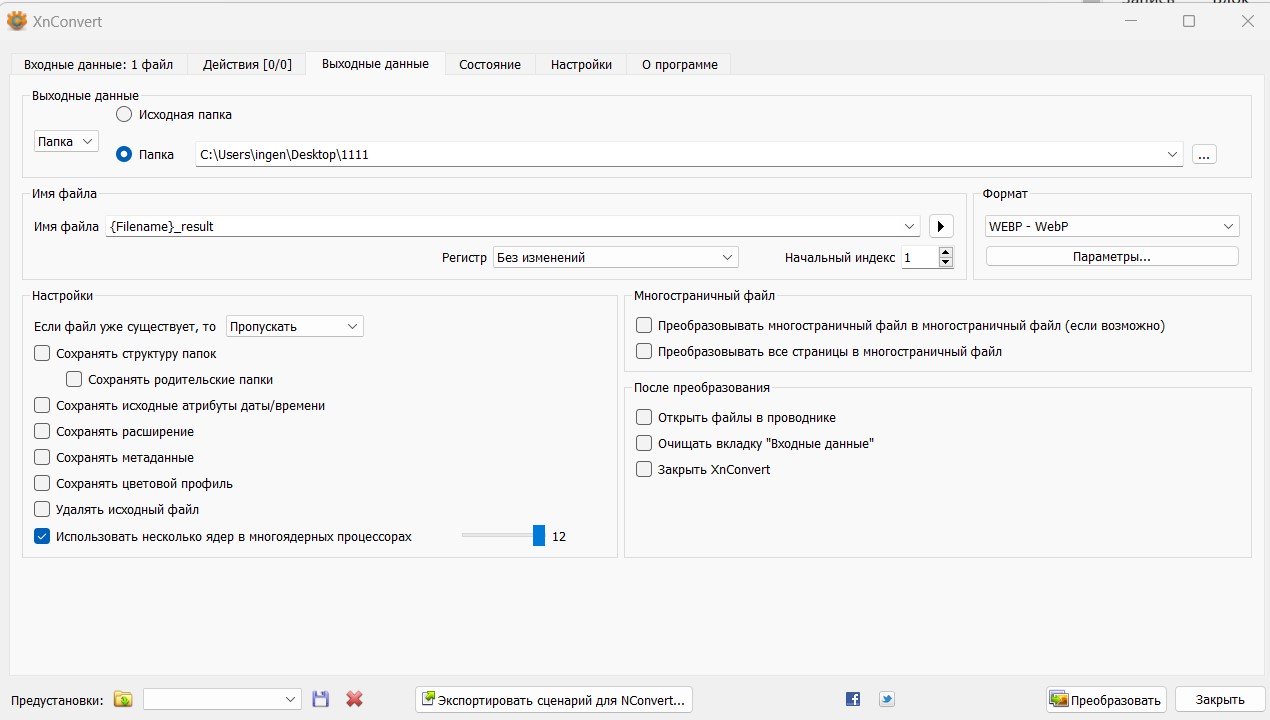The width and height of the screenshot is (1270, 720).
Task: Open the Папка output type dropdown
Action: coord(66,141)
